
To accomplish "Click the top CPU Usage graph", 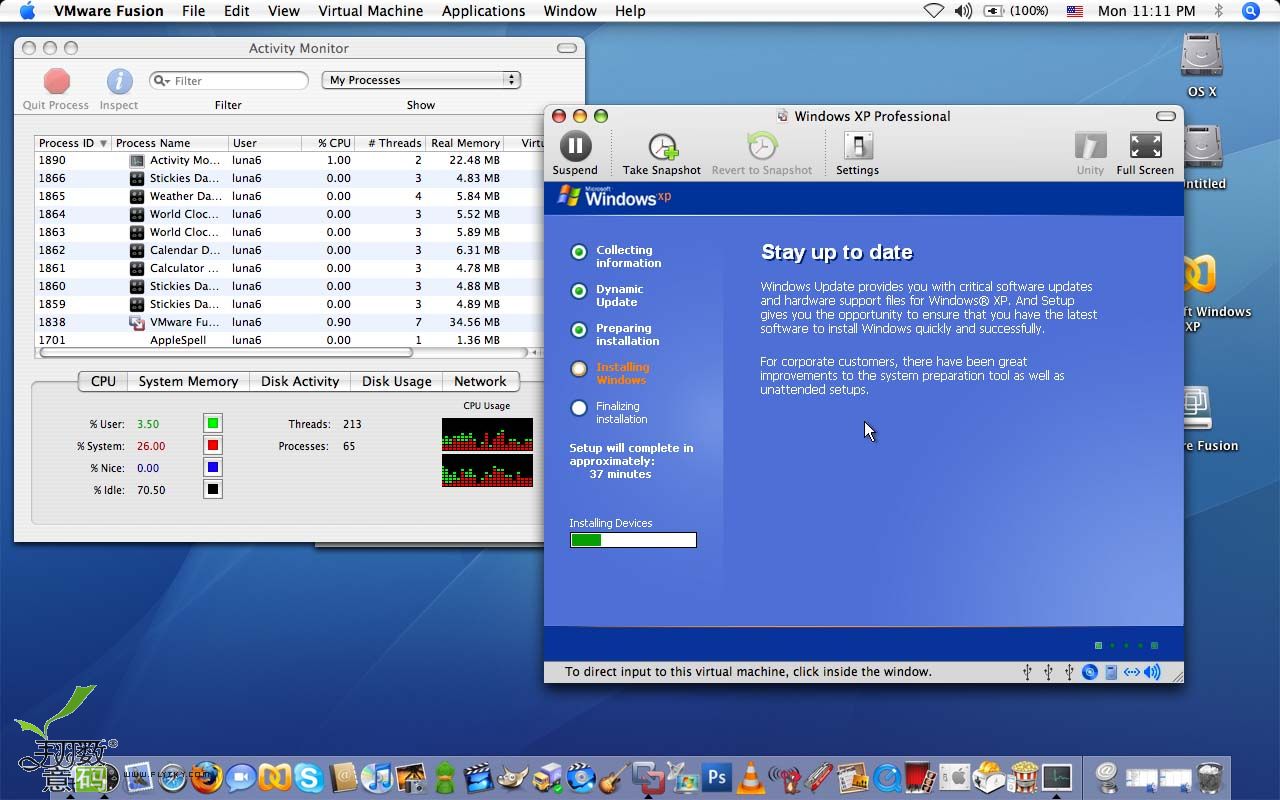I will click(x=487, y=434).
